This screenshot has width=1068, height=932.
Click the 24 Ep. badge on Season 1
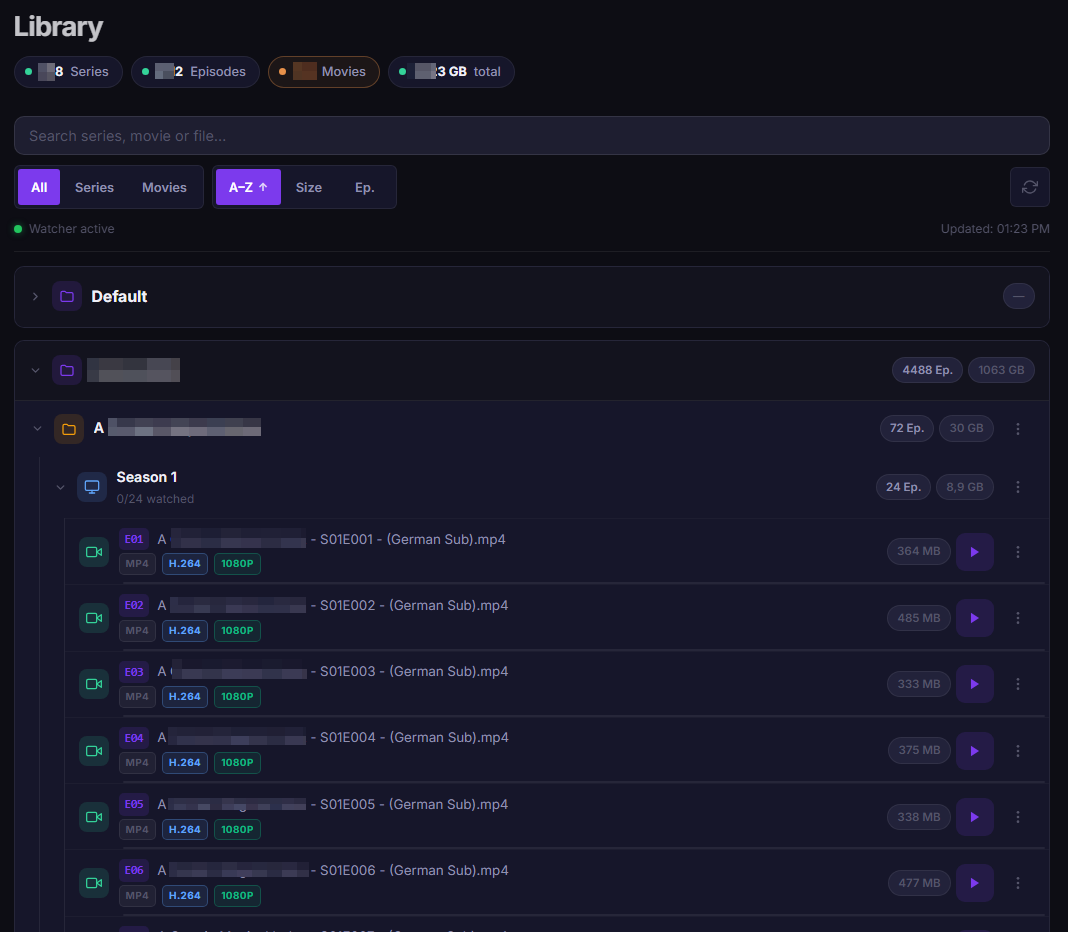pyautogui.click(x=903, y=487)
